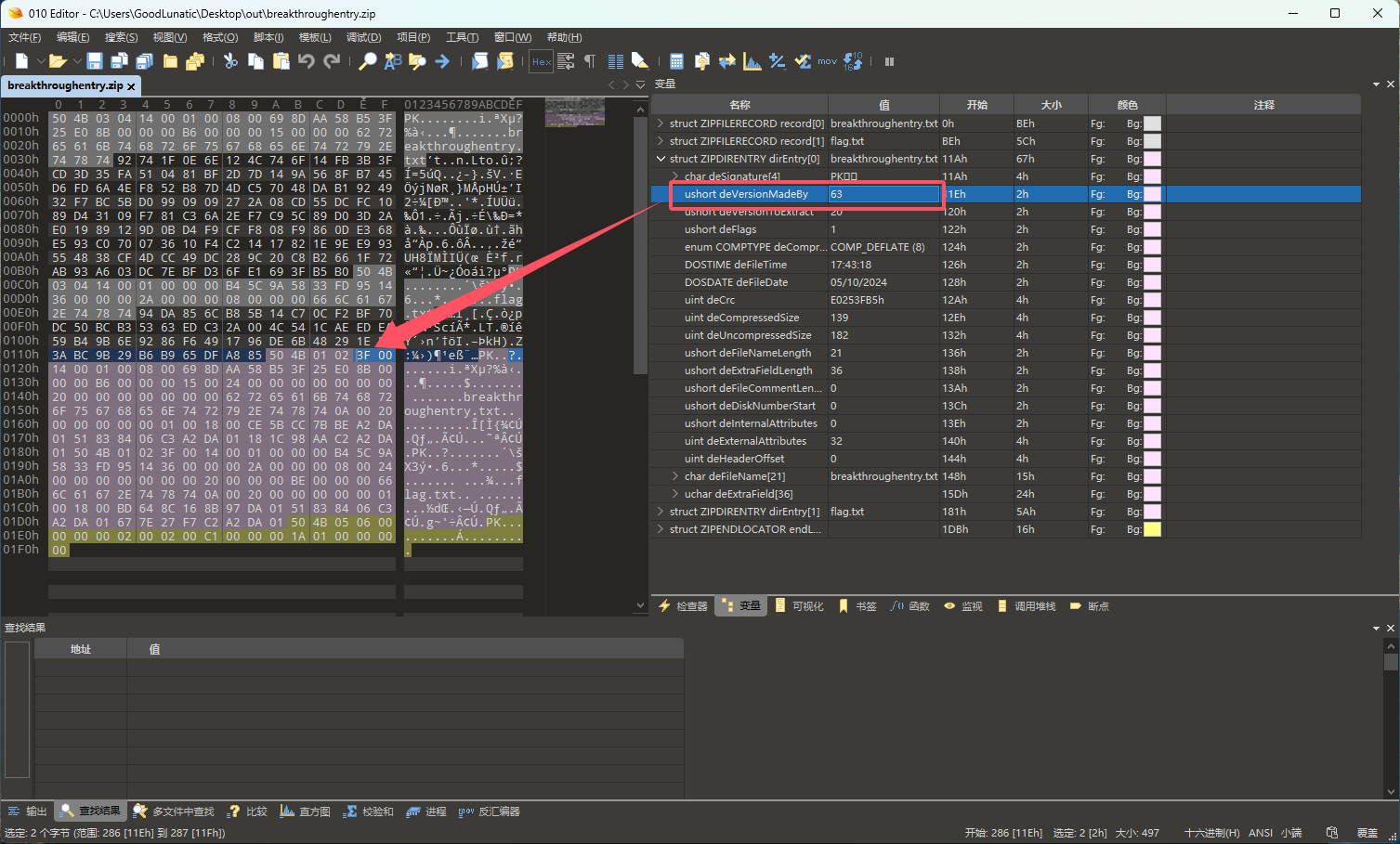
Task: Open the 文件(F) menu
Action: 25,37
